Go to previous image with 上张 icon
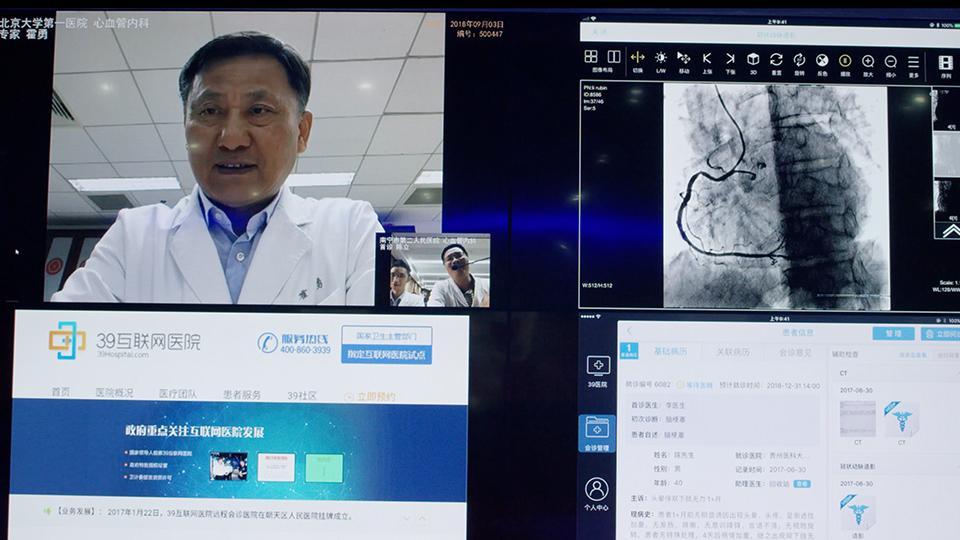The height and width of the screenshot is (540, 960). click(x=707, y=59)
